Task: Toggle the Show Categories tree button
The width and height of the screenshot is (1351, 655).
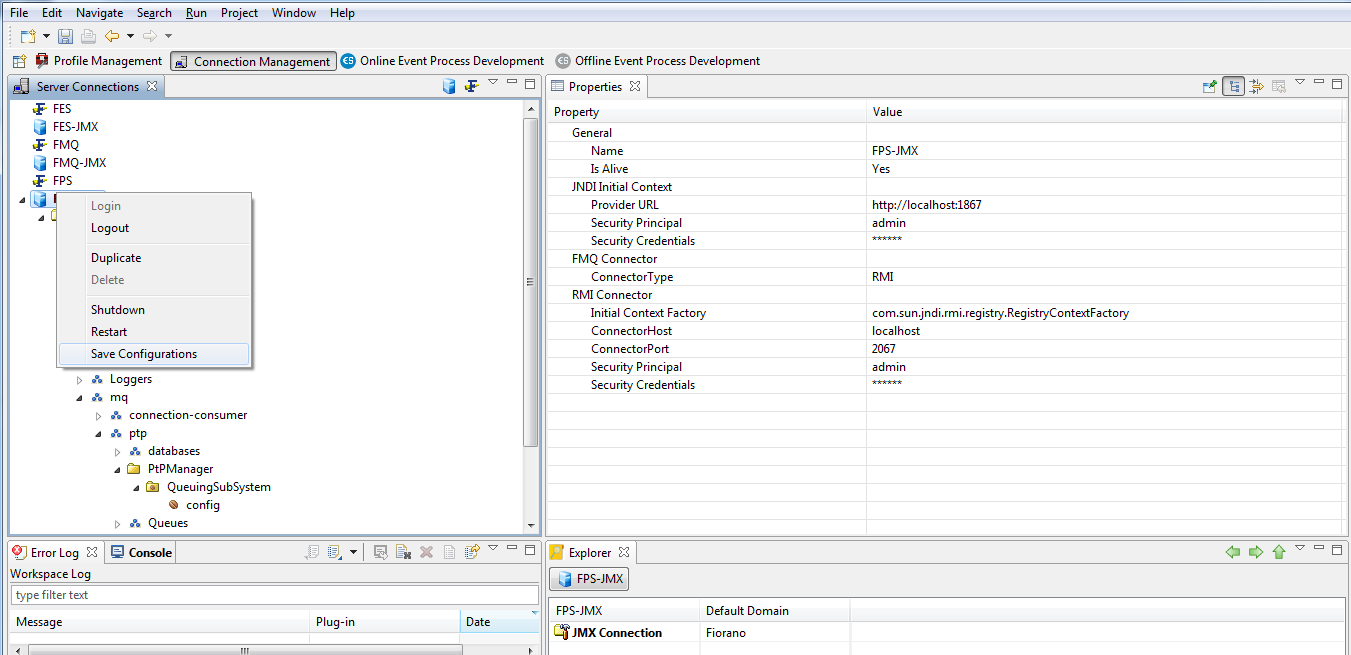Action: [x=1233, y=87]
